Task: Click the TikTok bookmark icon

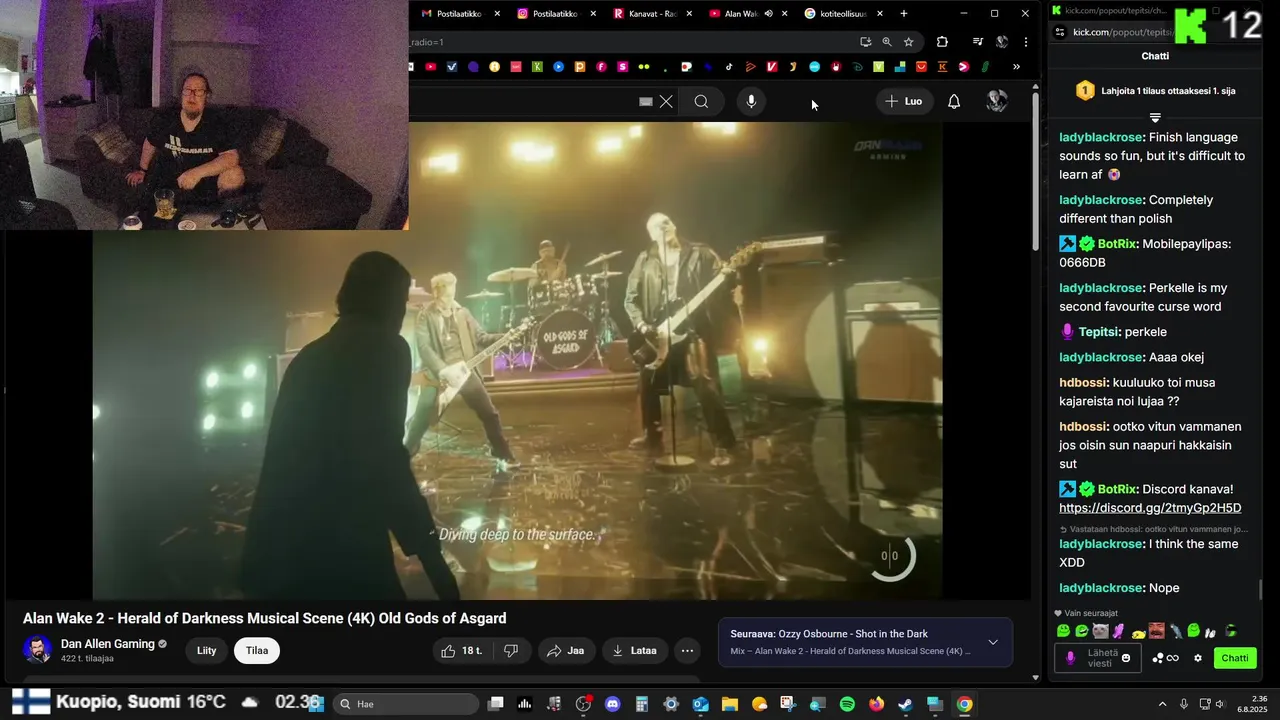Action: pos(729,67)
